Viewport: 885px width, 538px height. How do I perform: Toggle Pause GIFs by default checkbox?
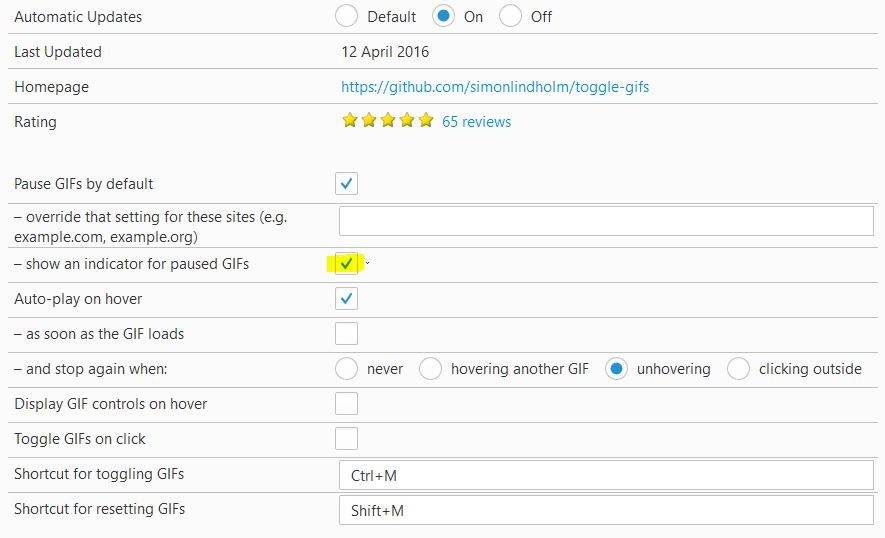point(346,184)
